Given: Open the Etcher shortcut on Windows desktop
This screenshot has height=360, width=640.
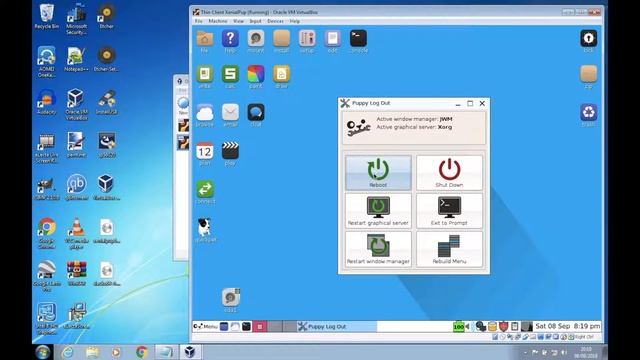Looking at the screenshot, I should pyautogui.click(x=107, y=16).
